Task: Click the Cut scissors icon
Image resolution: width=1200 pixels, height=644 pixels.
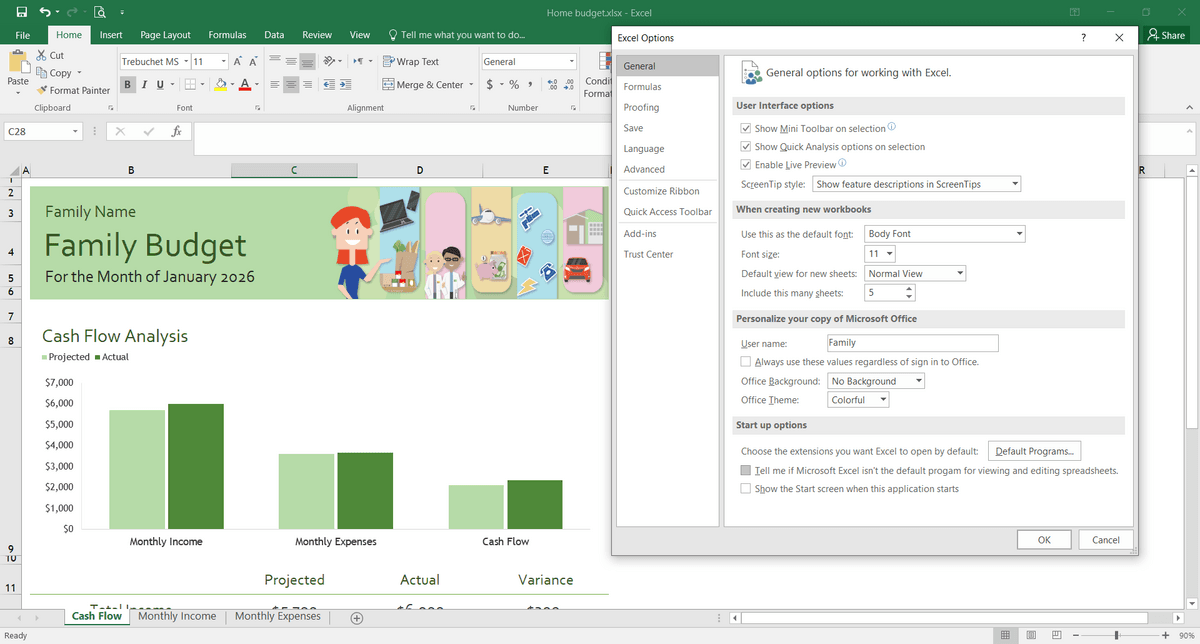Action: click(x=42, y=56)
